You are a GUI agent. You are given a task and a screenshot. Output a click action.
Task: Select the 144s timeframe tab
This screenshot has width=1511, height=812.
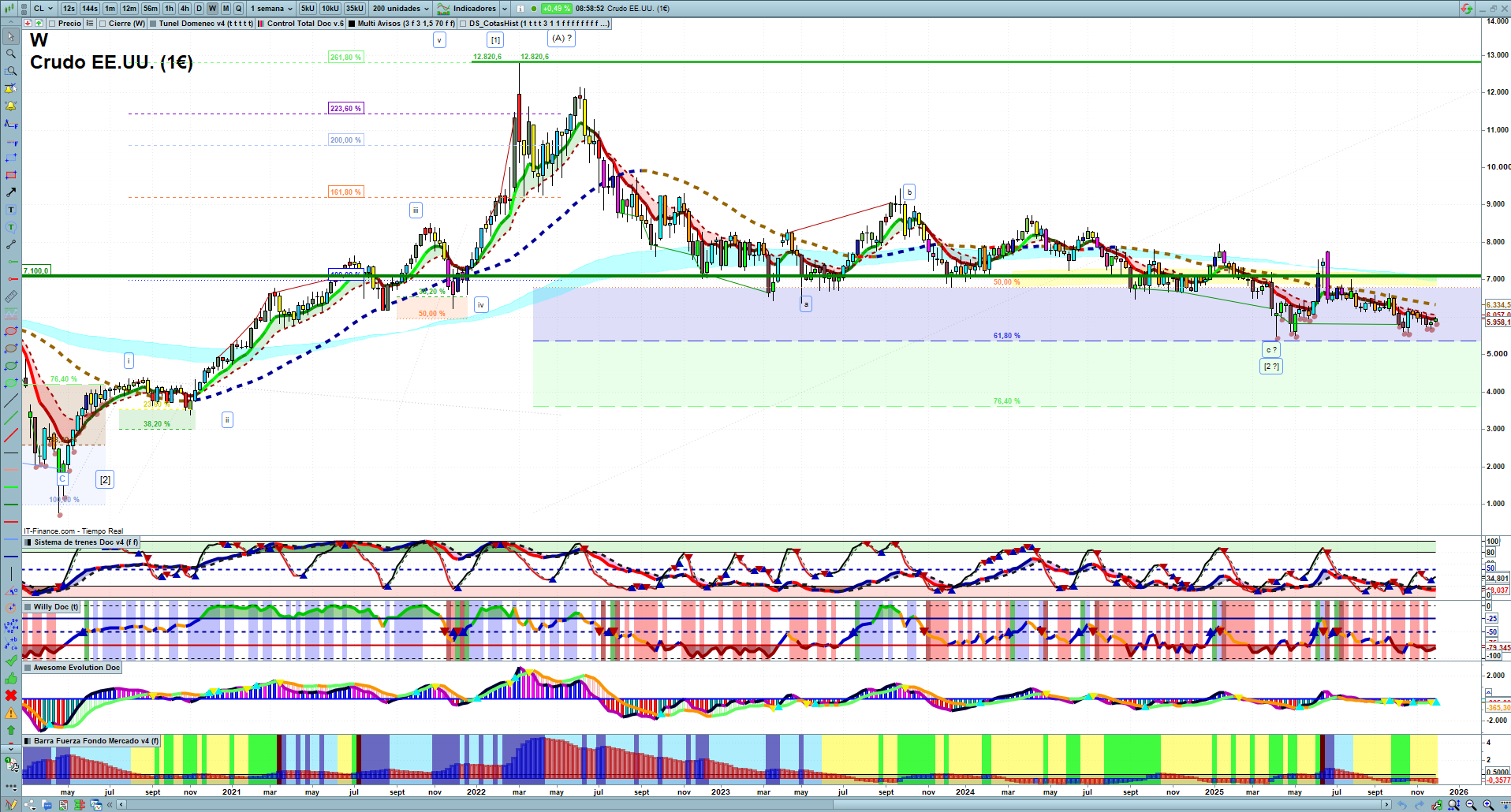click(90, 9)
